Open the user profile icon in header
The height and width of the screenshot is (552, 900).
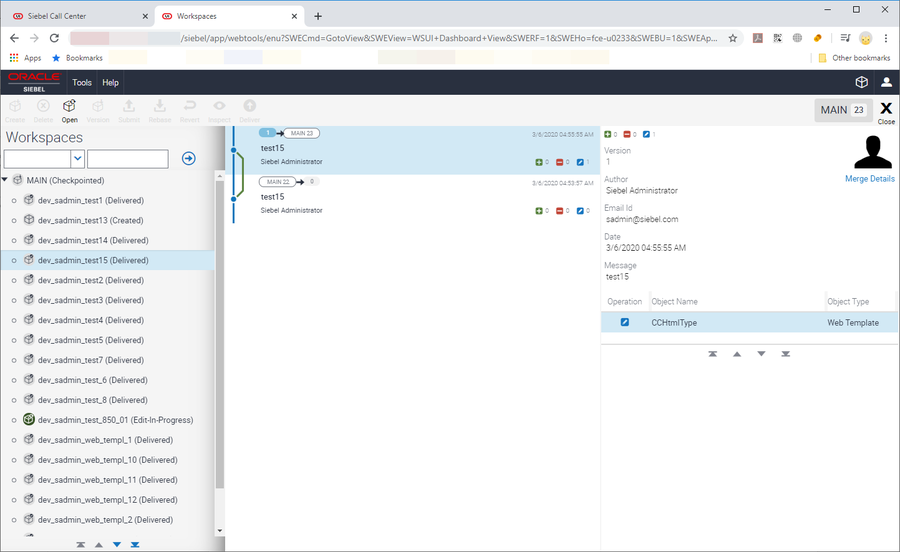coord(886,83)
